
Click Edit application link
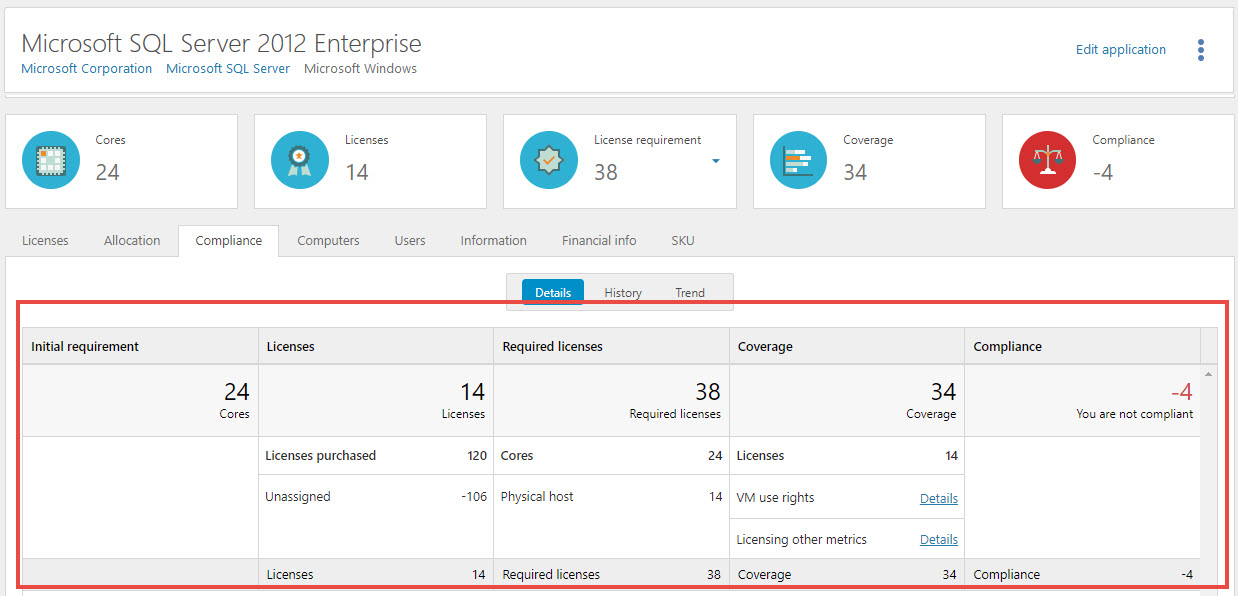coord(1120,50)
